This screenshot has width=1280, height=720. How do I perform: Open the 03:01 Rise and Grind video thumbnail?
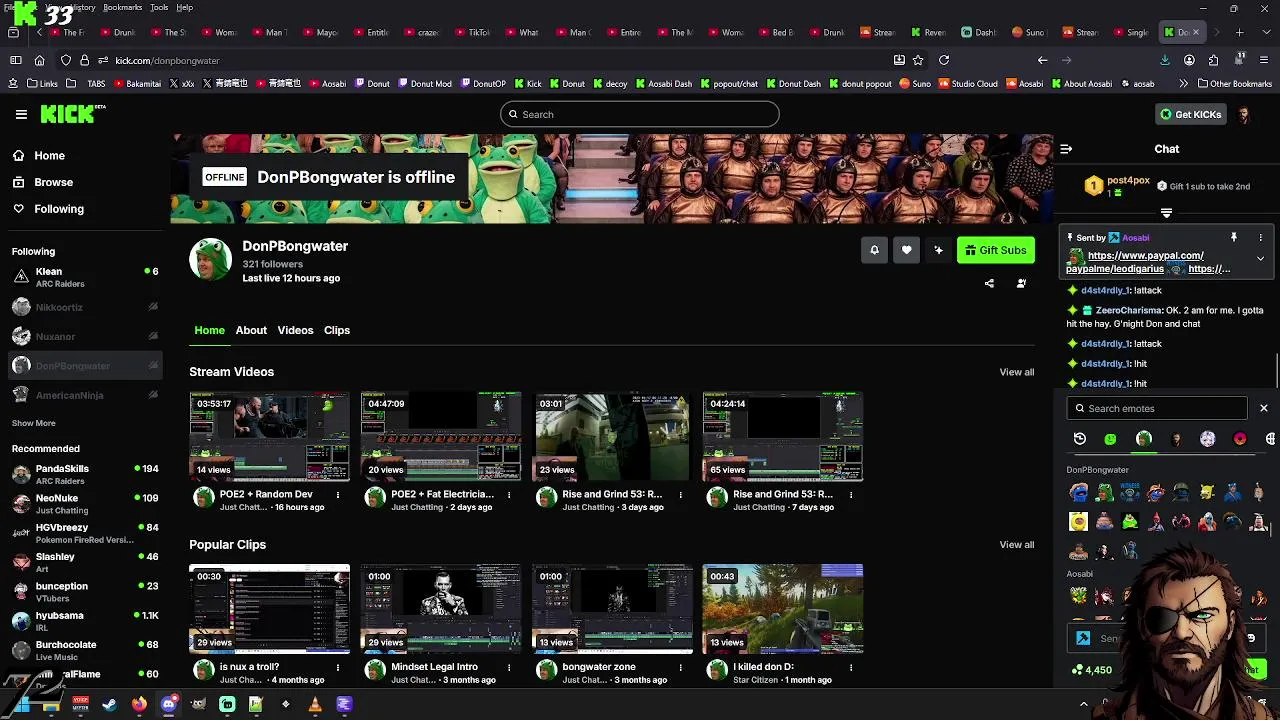[612, 437]
